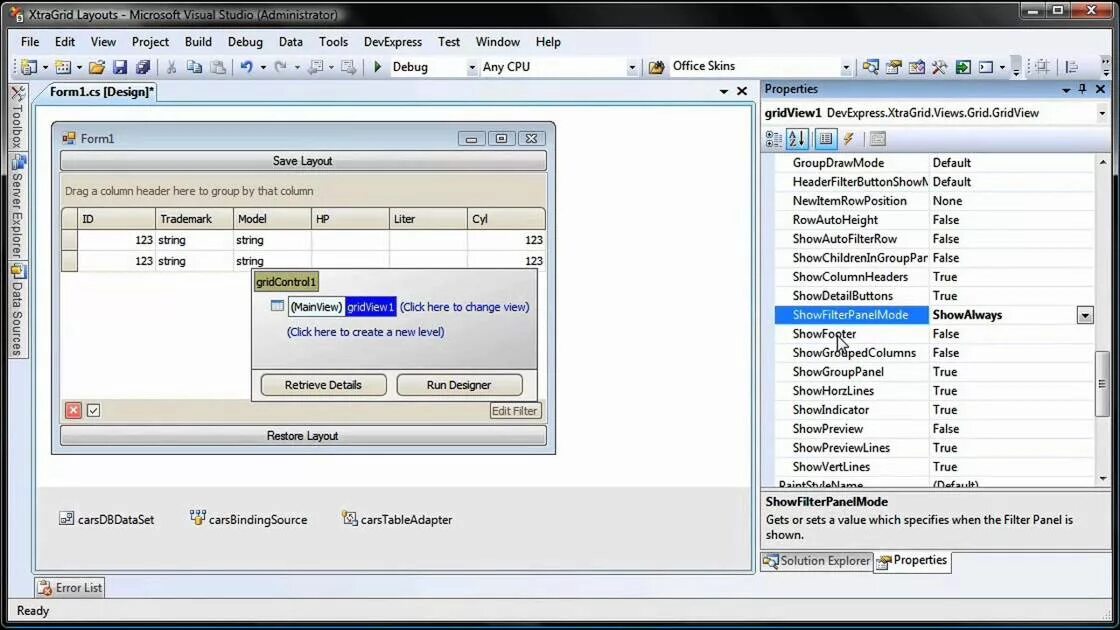Screen dimensions: 1120x630
Task: Save the current file with the floppy icon
Action: pos(120,67)
